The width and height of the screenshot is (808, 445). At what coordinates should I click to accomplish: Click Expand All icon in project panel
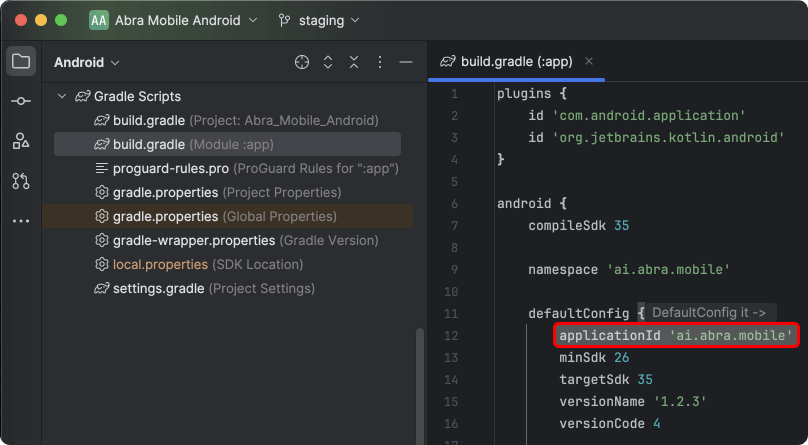(328, 62)
